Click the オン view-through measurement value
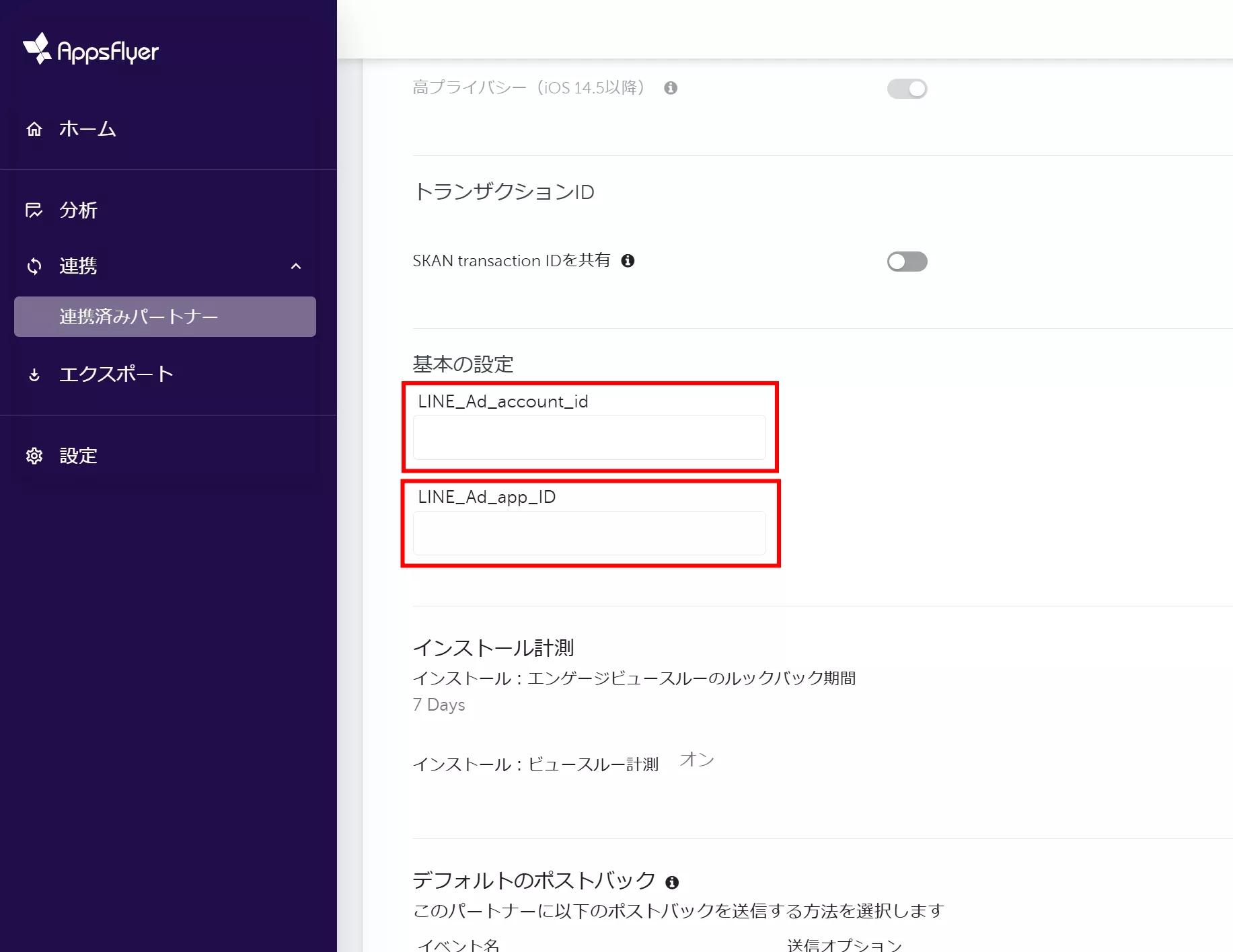 (697, 760)
